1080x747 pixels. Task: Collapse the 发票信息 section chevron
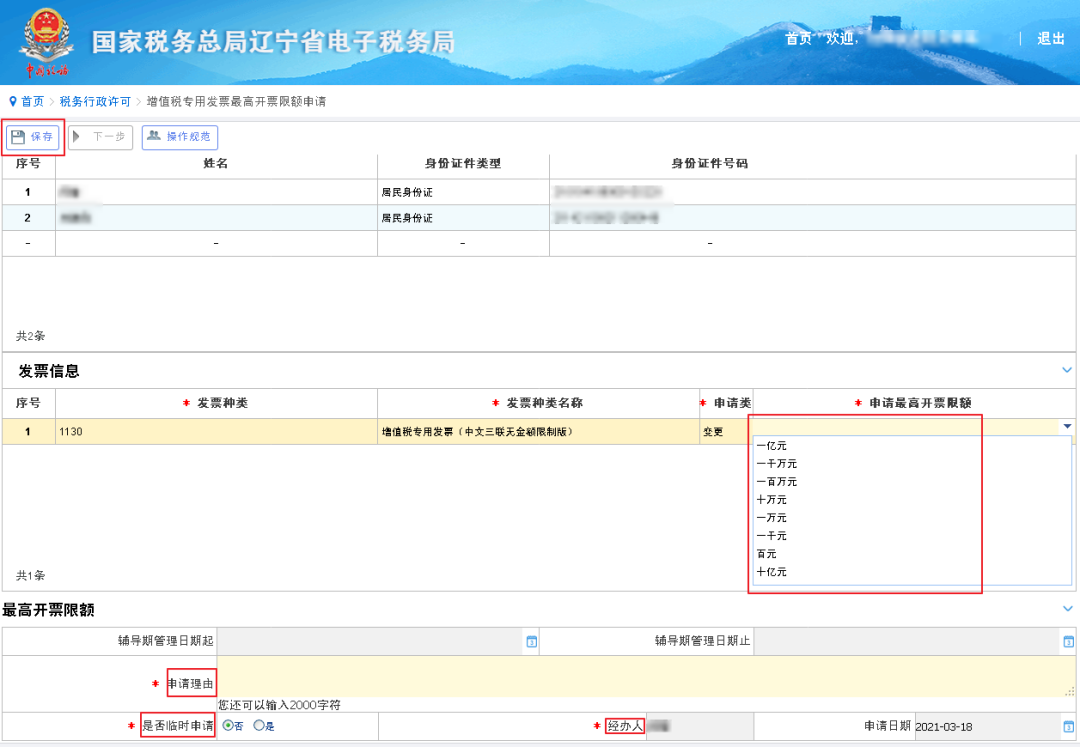1067,370
